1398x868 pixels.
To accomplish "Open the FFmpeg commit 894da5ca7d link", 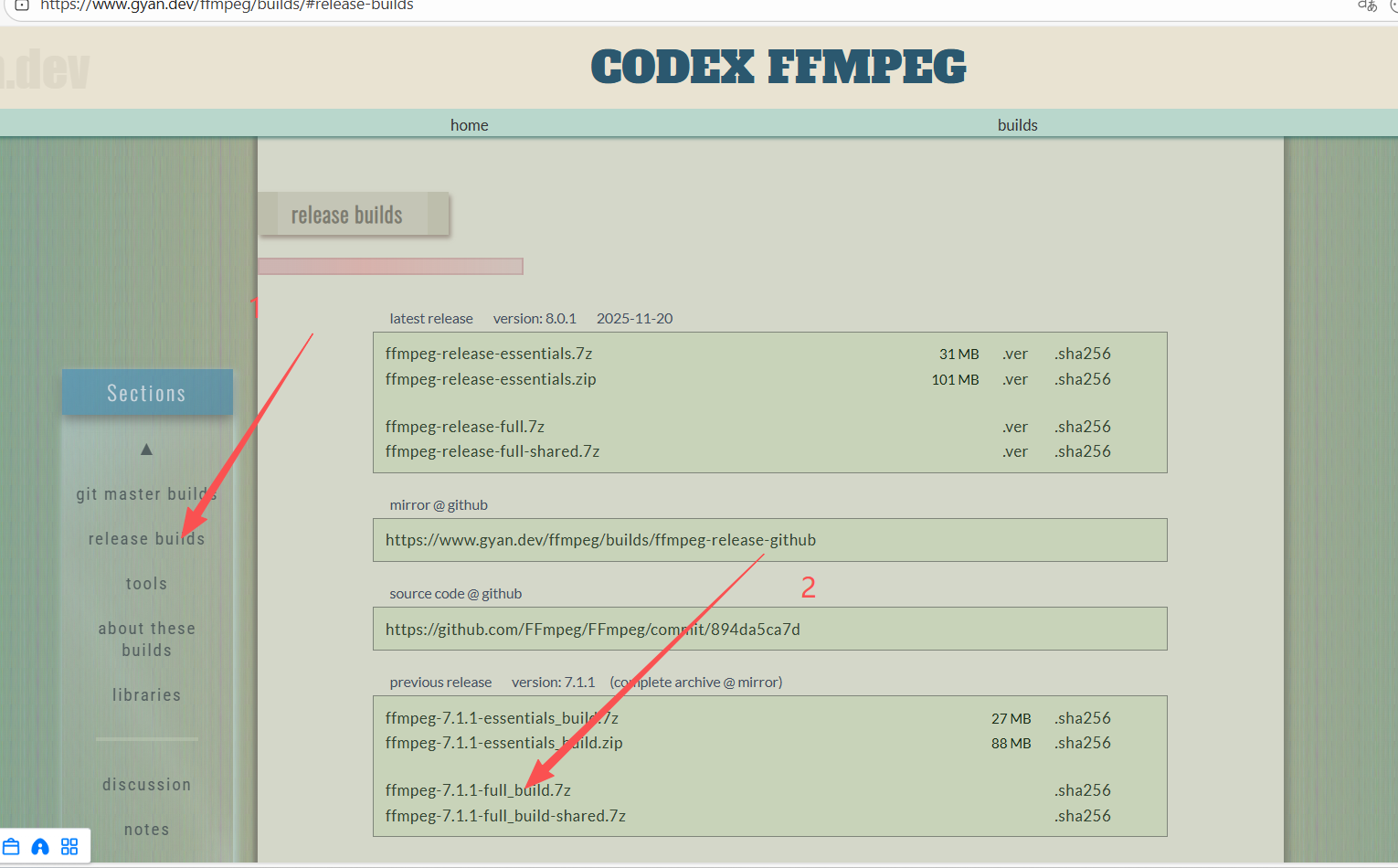I will tap(593, 630).
